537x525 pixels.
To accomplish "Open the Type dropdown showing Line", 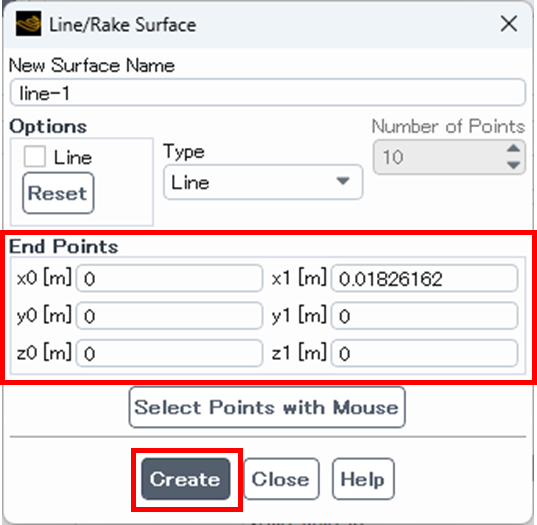I will click(263, 182).
